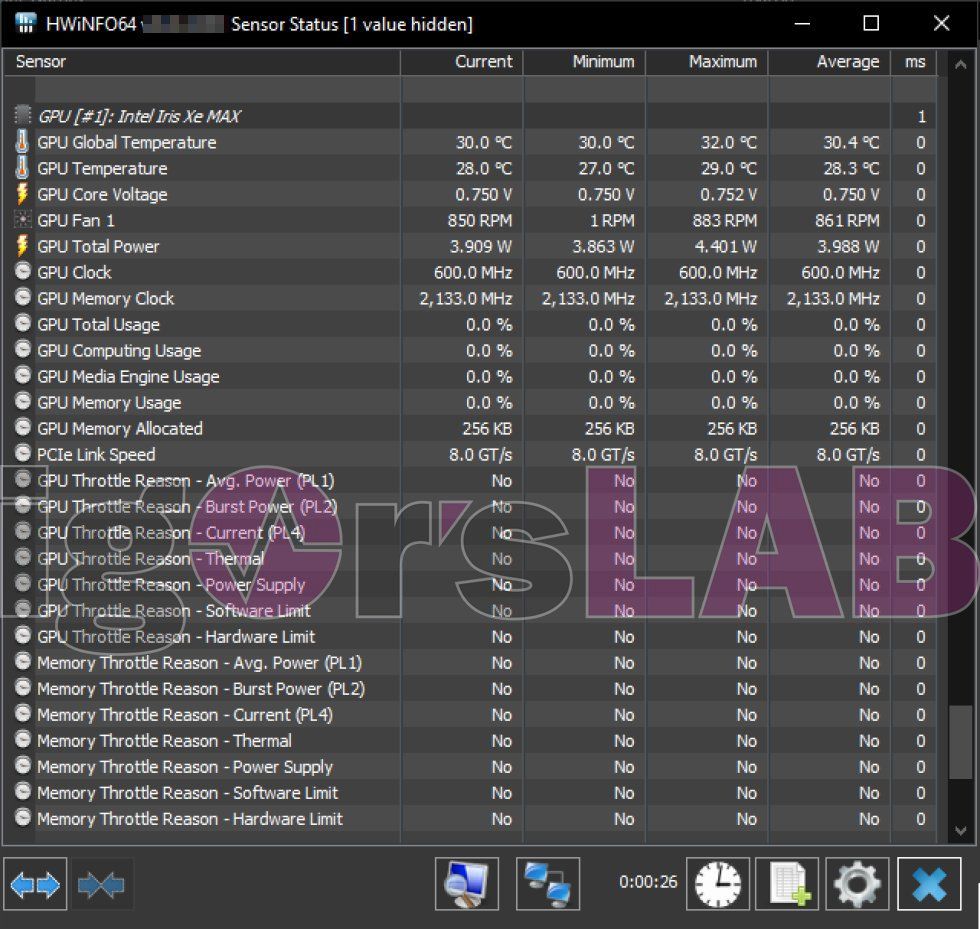
Task: Click the expand columns blue arrows button
Action: click(35, 885)
